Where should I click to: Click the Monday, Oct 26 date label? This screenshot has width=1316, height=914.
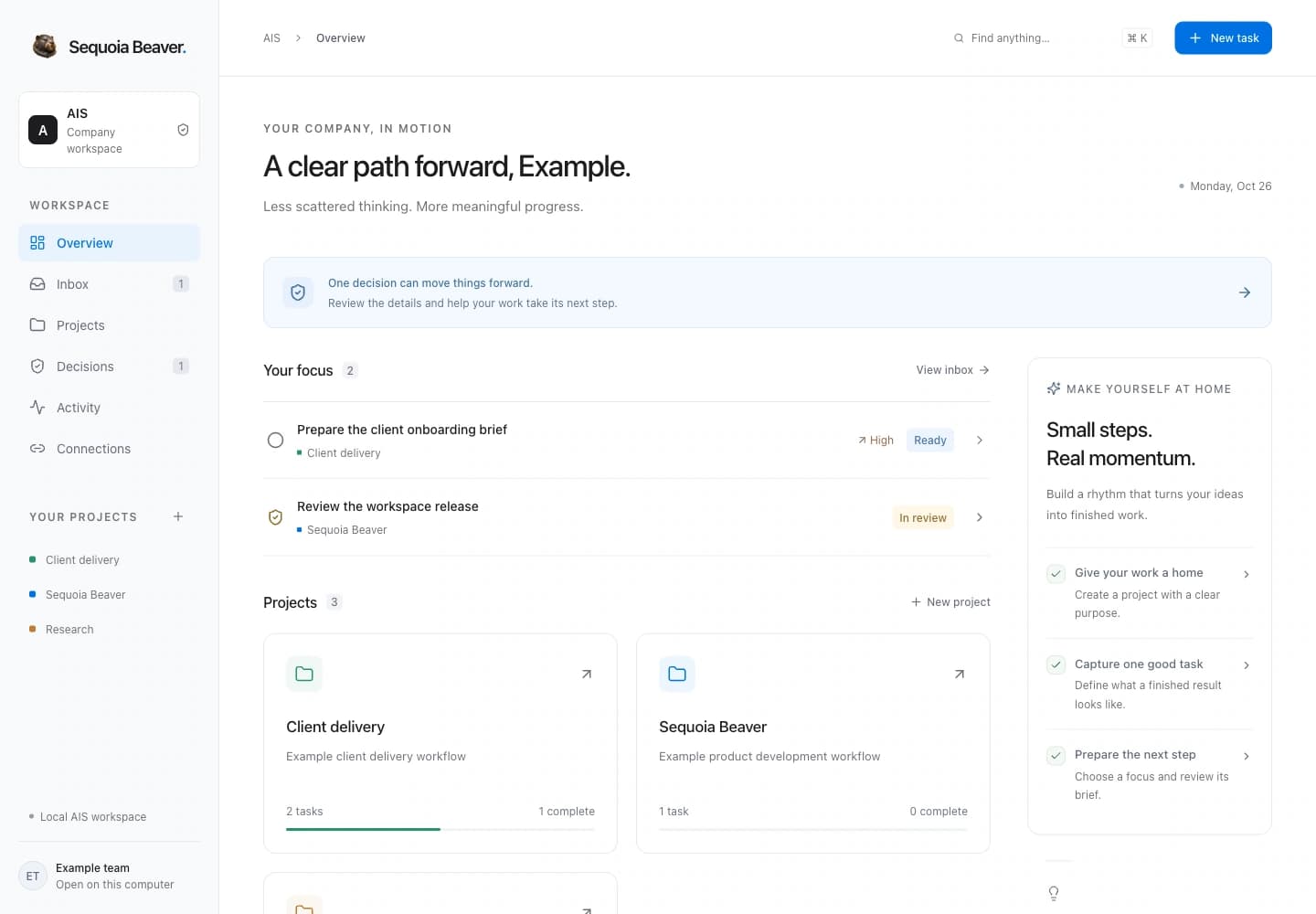point(1226,186)
